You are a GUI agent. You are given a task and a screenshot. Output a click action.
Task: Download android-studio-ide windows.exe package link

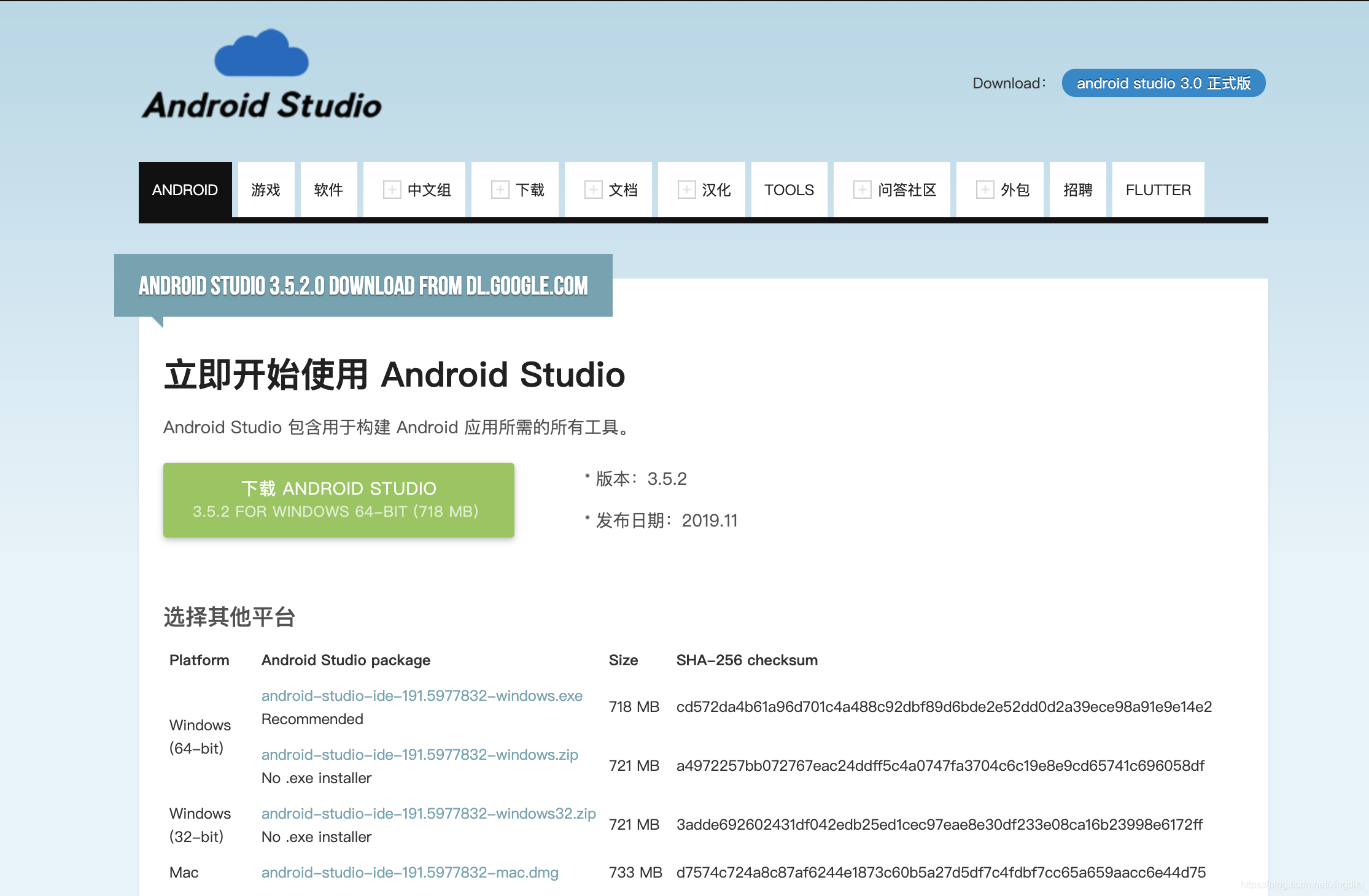tap(422, 695)
